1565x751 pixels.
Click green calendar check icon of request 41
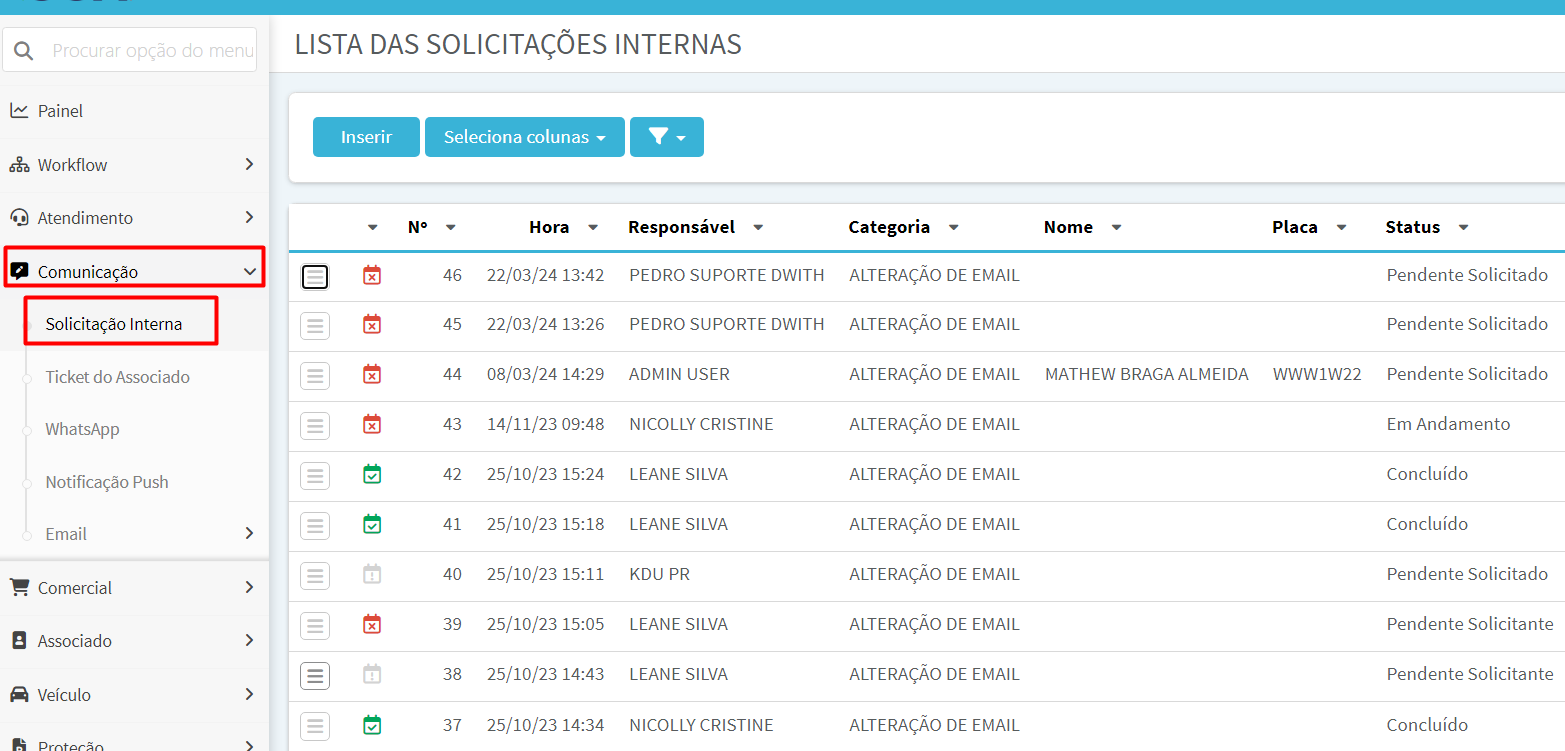point(372,524)
